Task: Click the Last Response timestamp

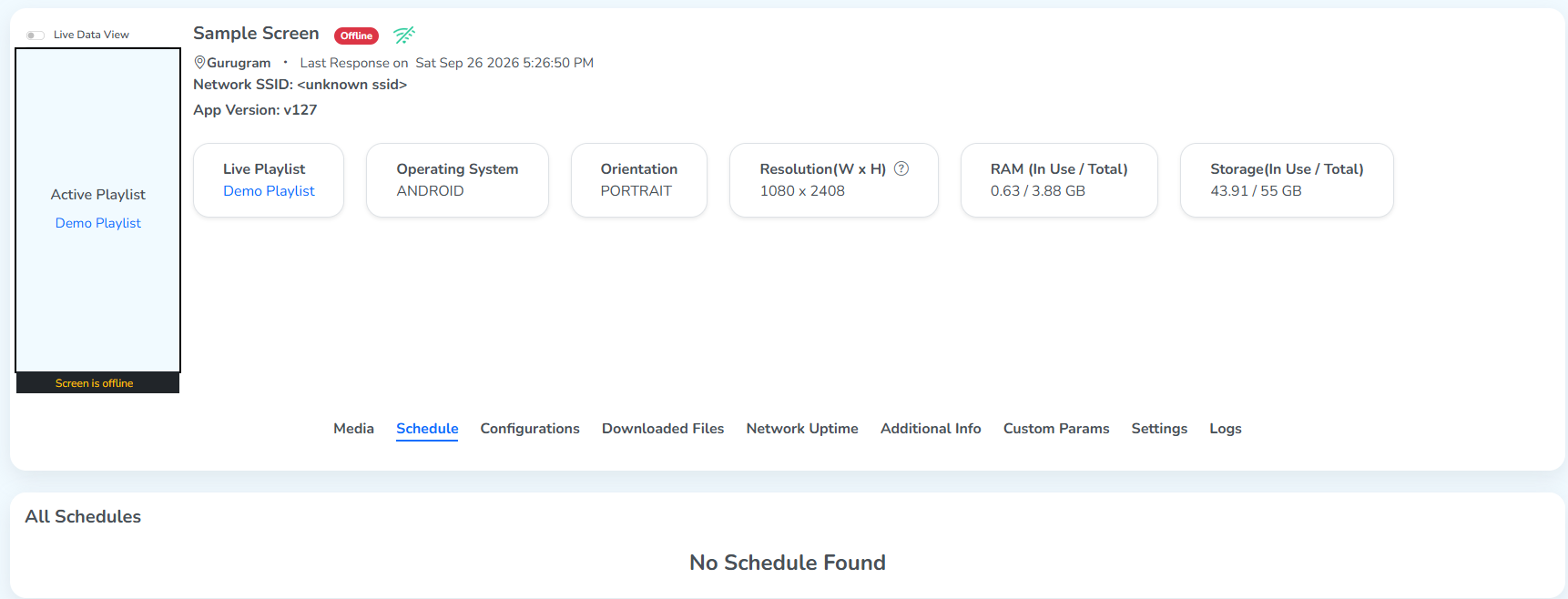Action: click(x=504, y=63)
